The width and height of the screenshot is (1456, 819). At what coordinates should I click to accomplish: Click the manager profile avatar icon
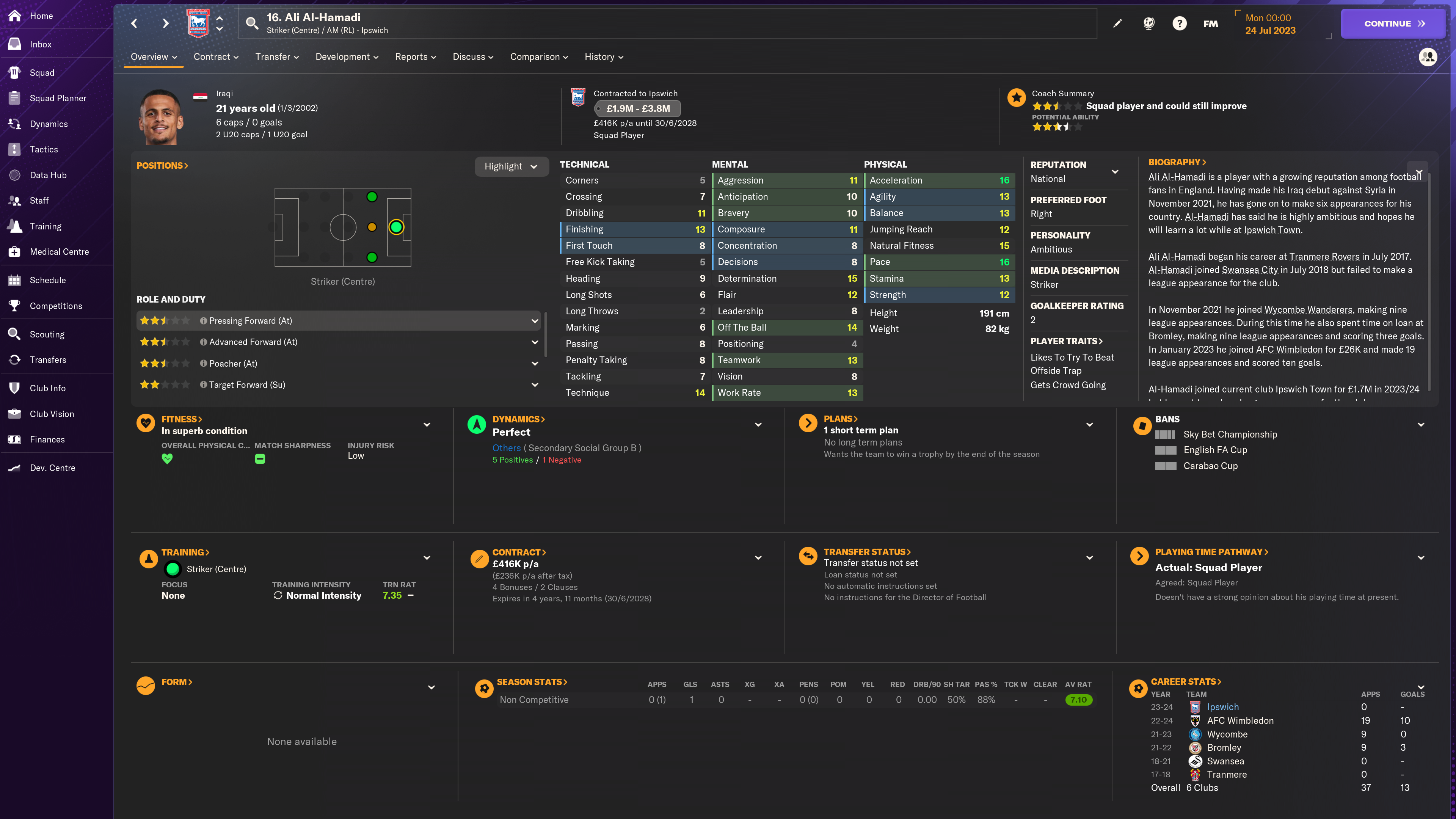[x=1428, y=56]
